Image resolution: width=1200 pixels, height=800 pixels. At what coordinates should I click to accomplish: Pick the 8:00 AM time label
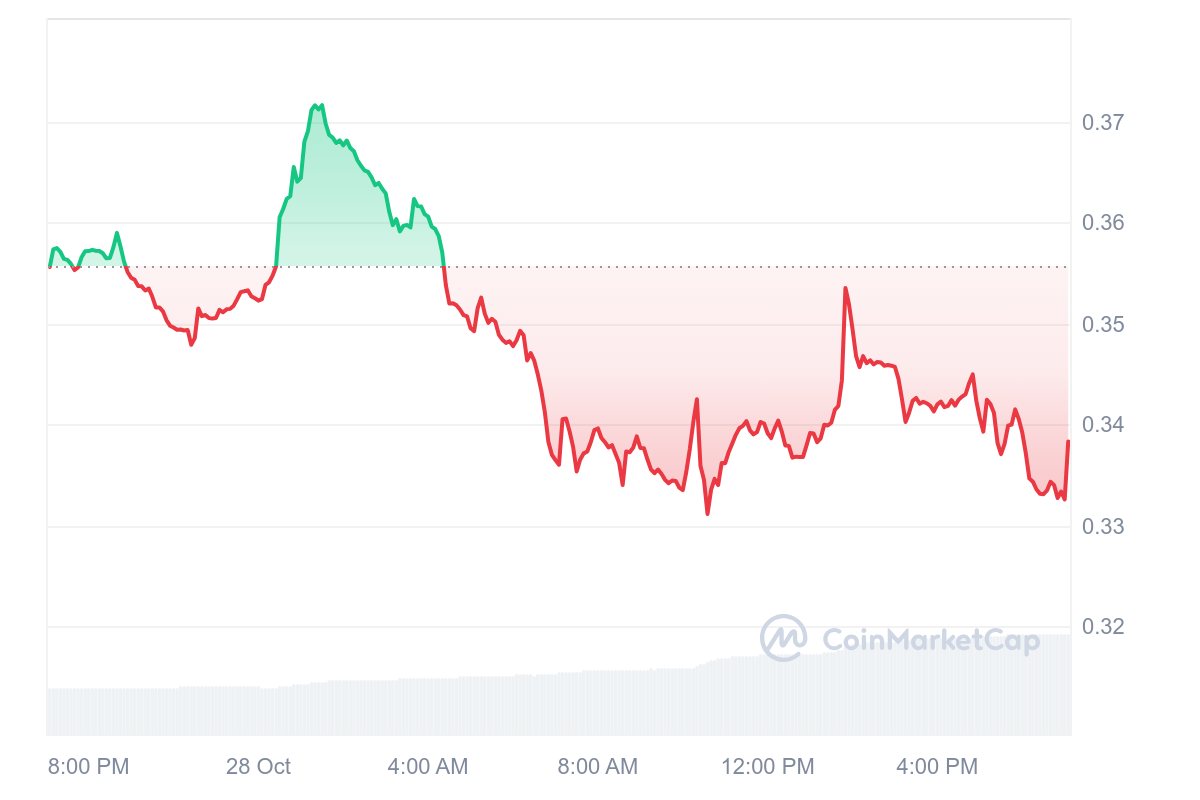(x=597, y=767)
